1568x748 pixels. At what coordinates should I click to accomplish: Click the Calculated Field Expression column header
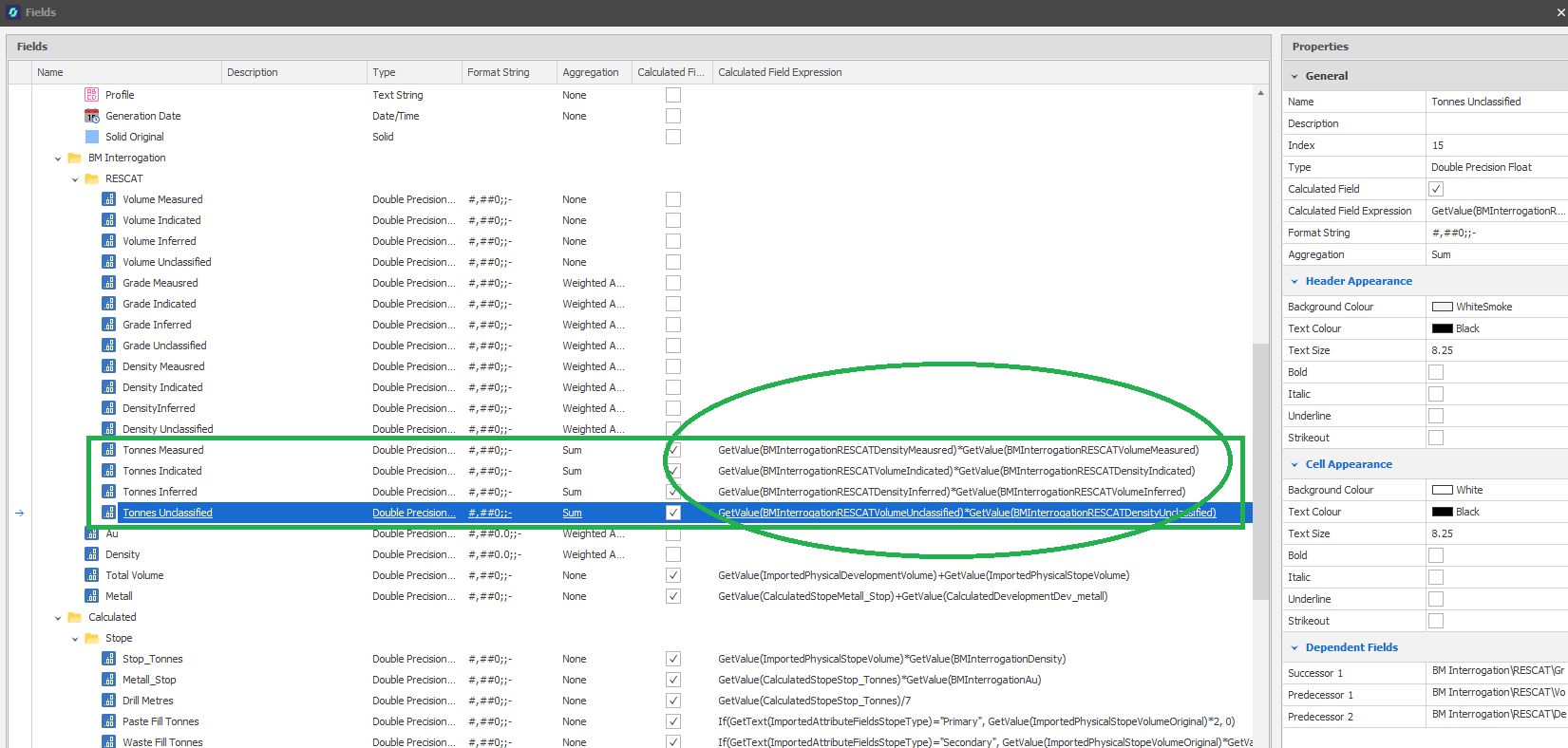780,72
